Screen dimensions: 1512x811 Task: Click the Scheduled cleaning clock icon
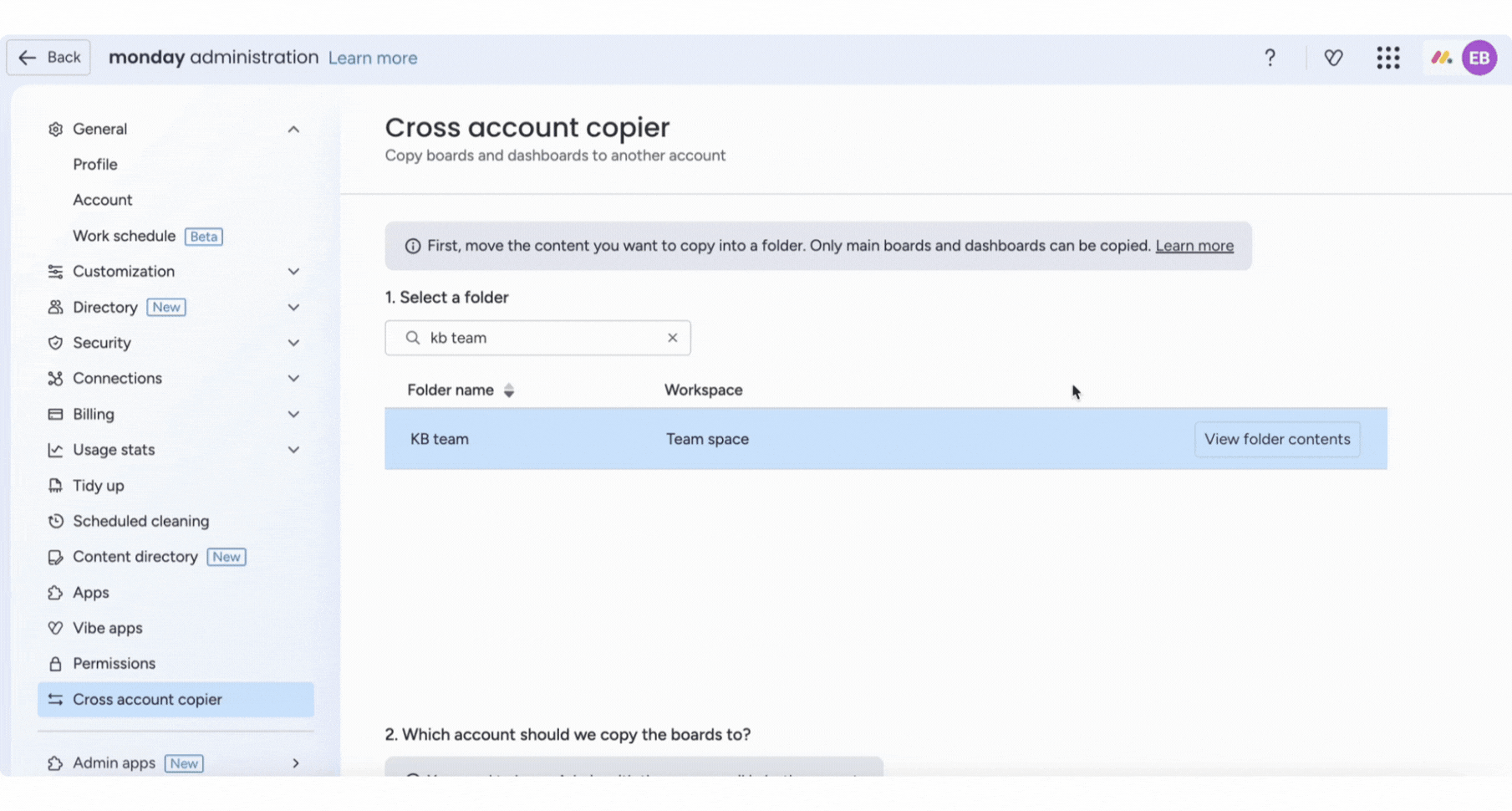55,521
